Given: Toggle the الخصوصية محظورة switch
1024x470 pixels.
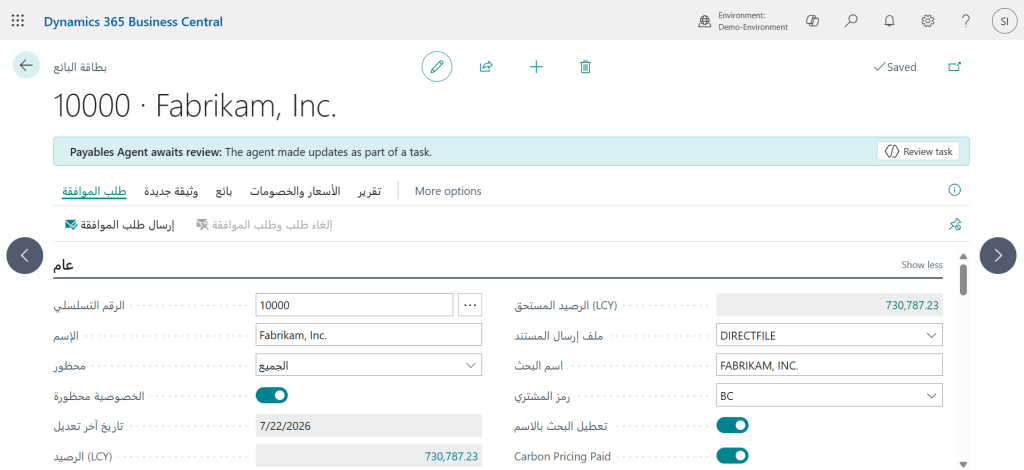Looking at the screenshot, I should pyautogui.click(x=272, y=395).
